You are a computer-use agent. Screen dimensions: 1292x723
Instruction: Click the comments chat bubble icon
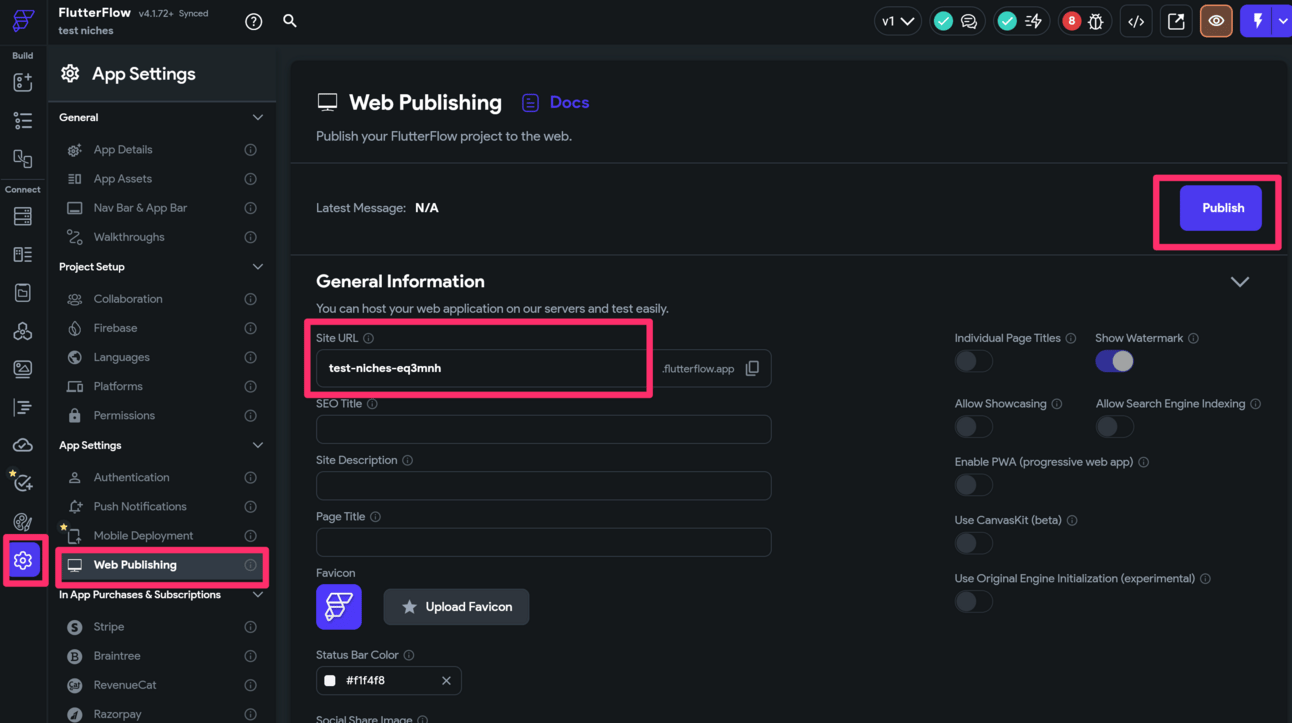pyautogui.click(x=969, y=21)
